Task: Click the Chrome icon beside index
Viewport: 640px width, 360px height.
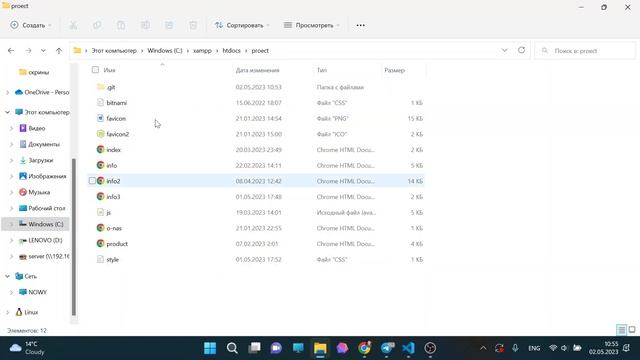Action: tap(100, 149)
